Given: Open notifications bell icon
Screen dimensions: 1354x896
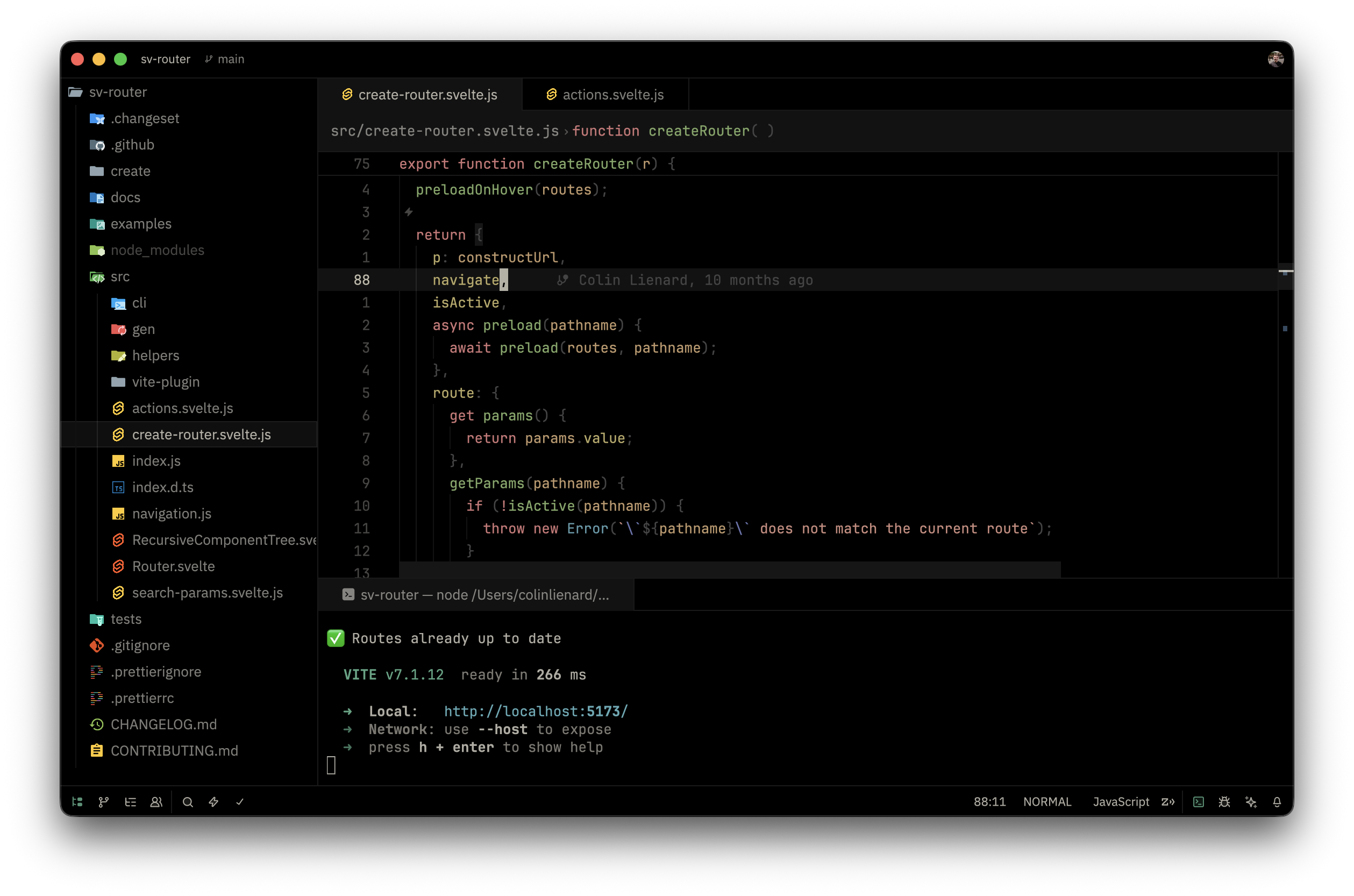Looking at the screenshot, I should tap(1277, 802).
